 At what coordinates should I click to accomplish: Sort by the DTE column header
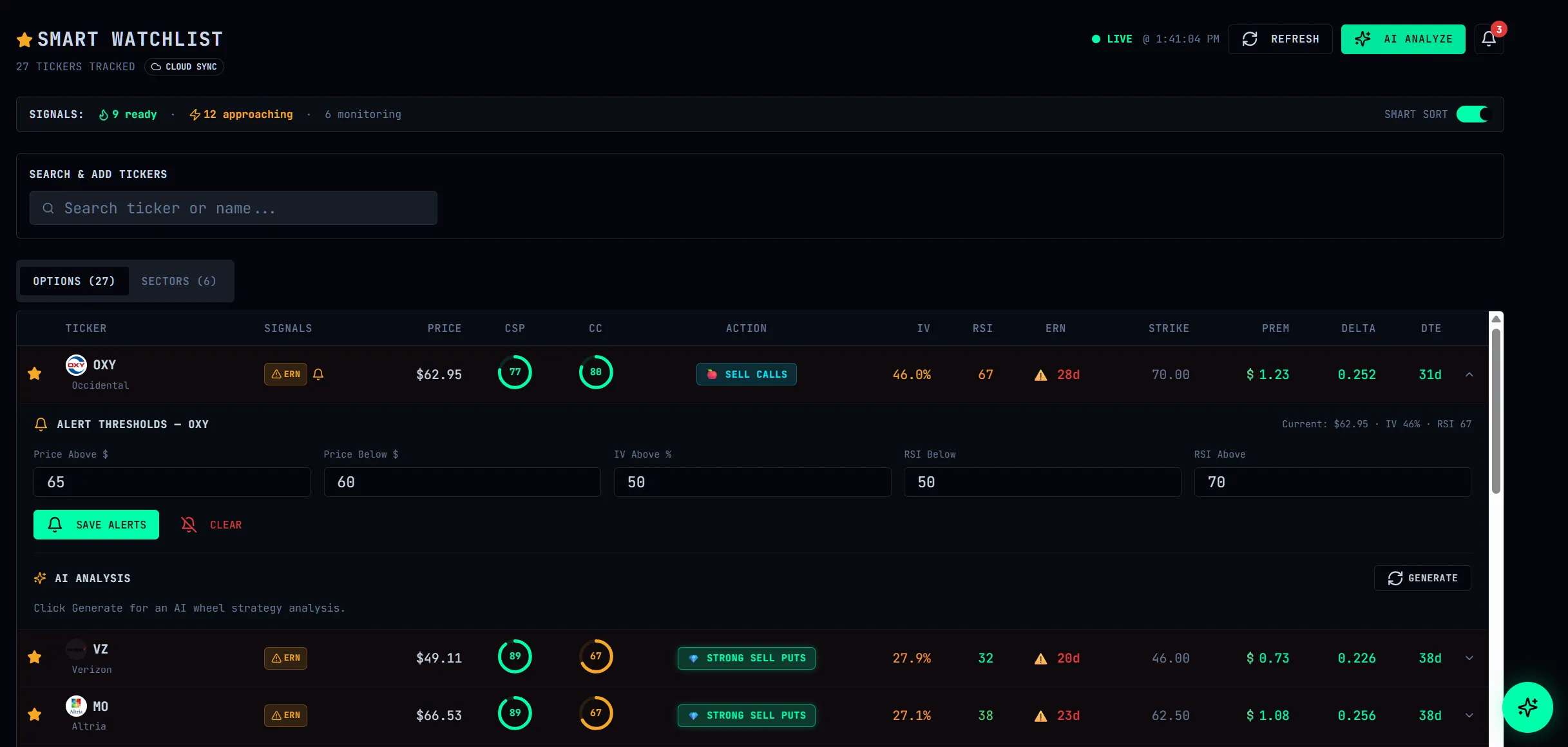click(x=1431, y=329)
